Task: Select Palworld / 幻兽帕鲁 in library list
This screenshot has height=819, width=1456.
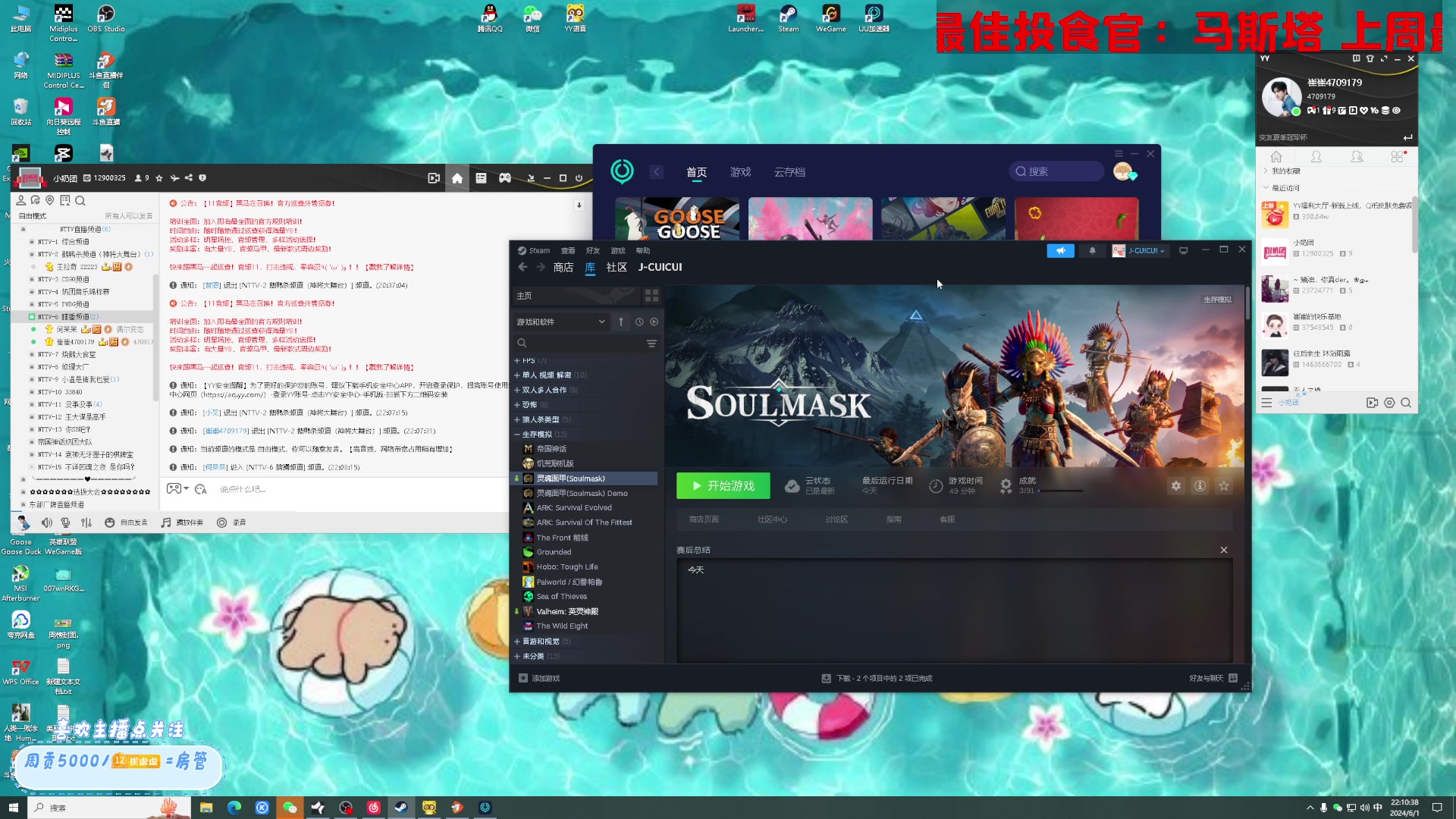Action: (569, 582)
